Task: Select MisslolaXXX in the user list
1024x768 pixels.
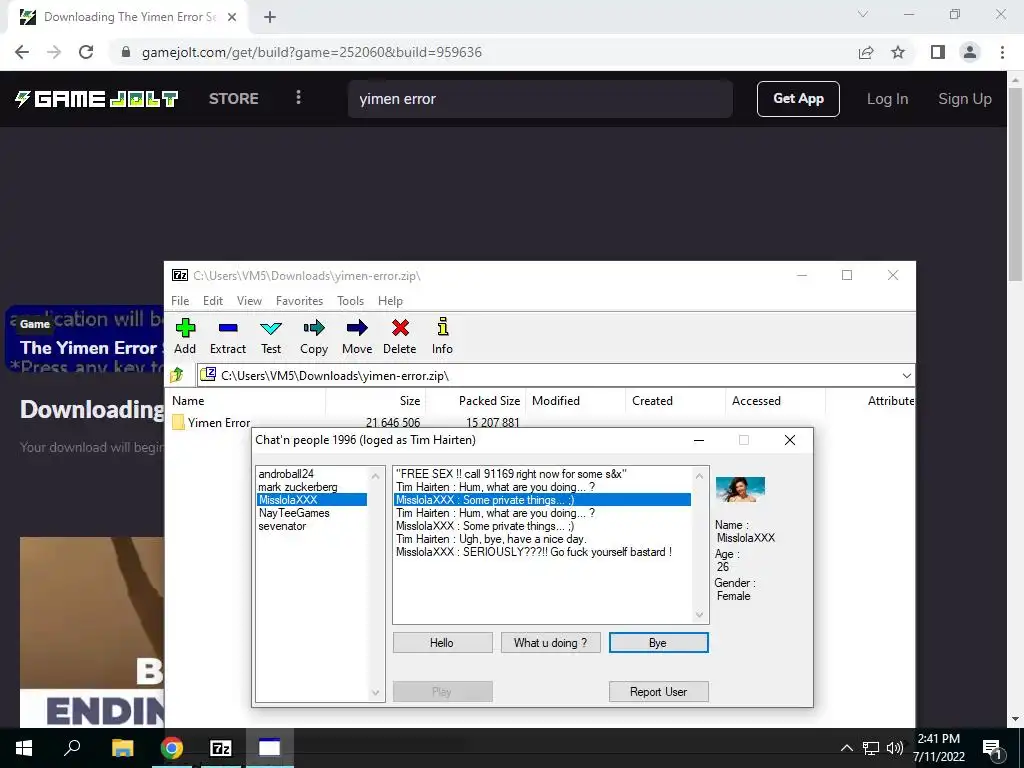Action: (312, 500)
